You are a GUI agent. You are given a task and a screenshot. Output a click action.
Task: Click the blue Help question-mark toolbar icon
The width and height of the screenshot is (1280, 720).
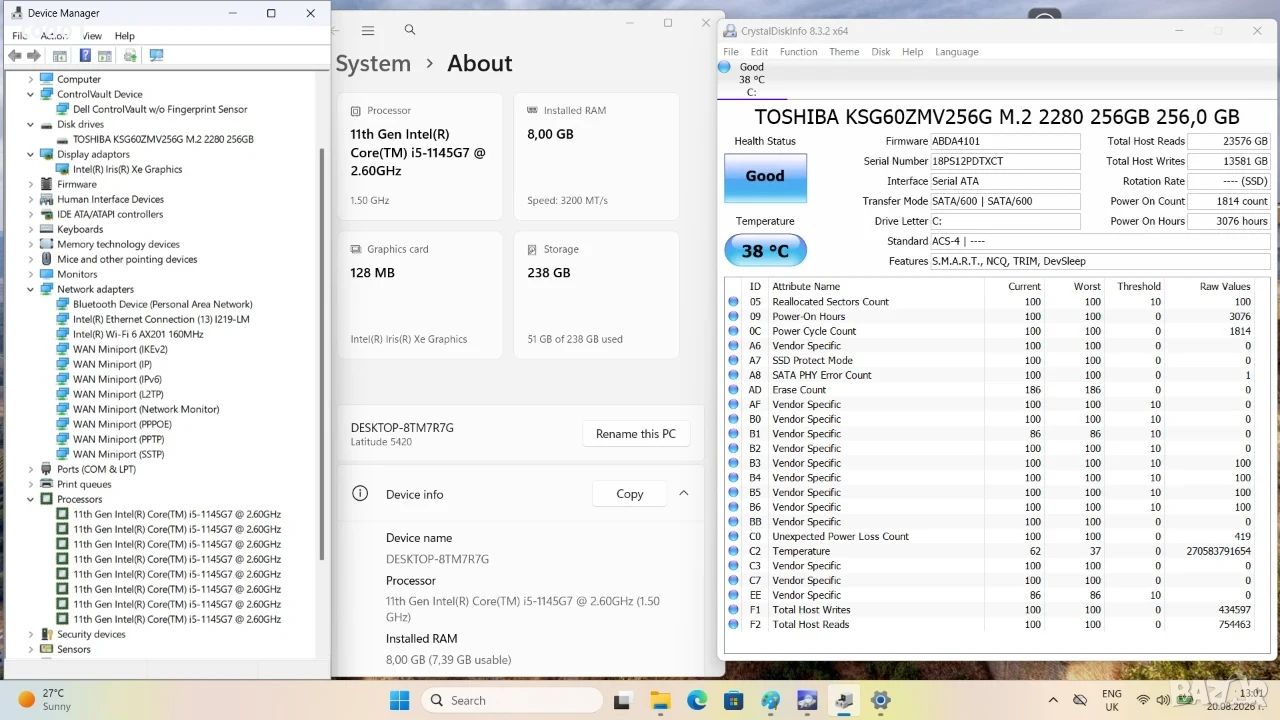click(85, 56)
